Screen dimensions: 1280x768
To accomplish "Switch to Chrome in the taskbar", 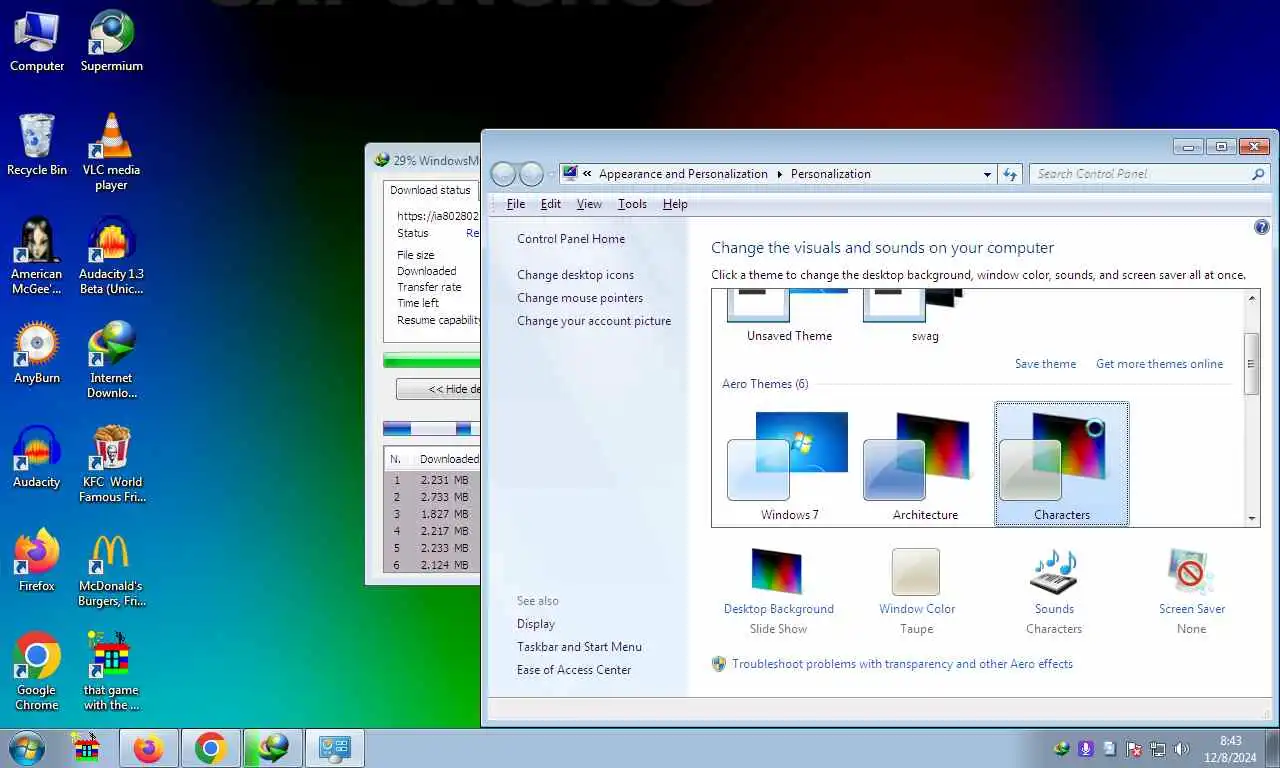I will 211,748.
